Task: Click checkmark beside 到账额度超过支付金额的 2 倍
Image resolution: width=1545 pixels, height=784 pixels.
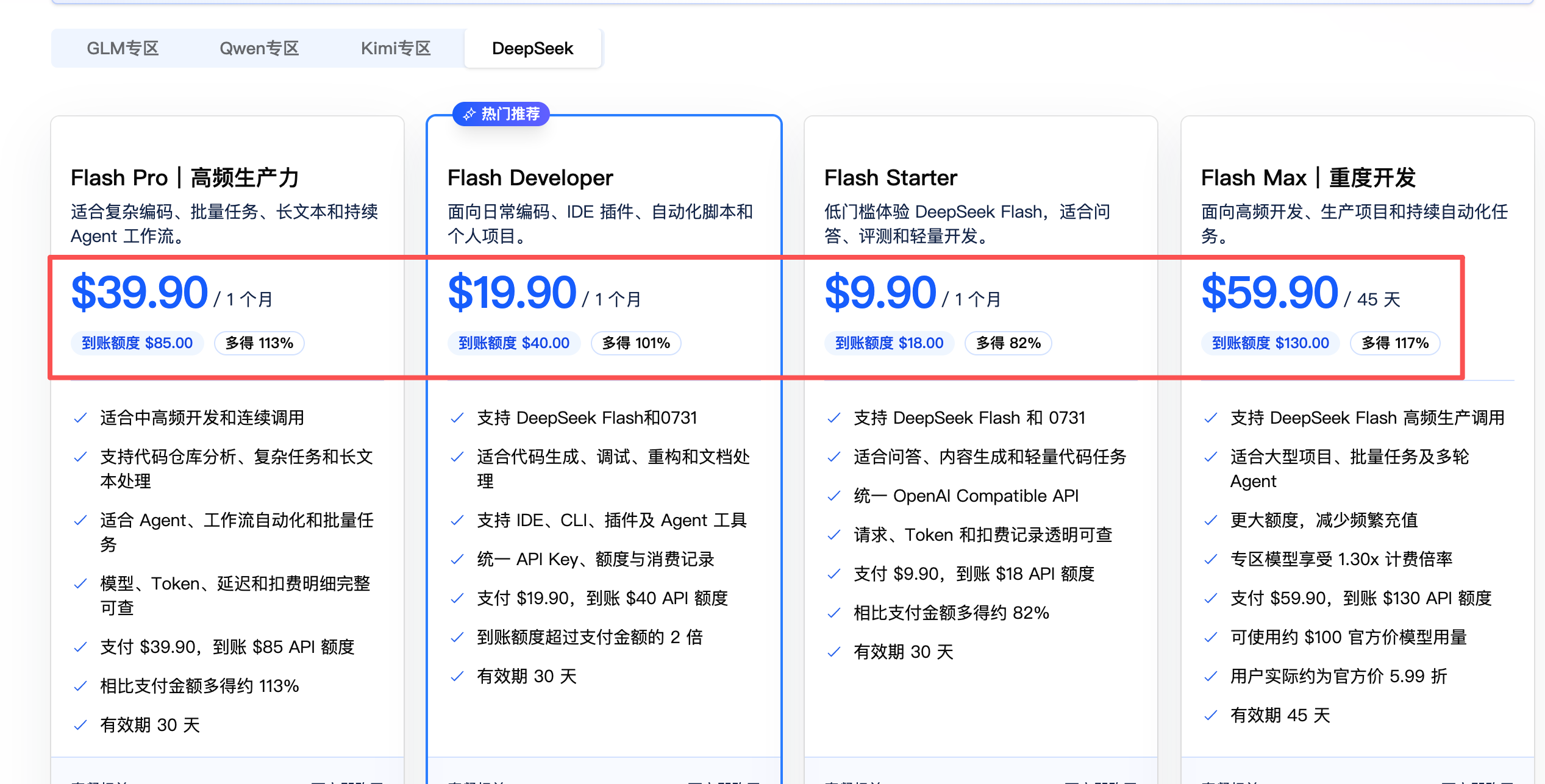Action: click(457, 638)
